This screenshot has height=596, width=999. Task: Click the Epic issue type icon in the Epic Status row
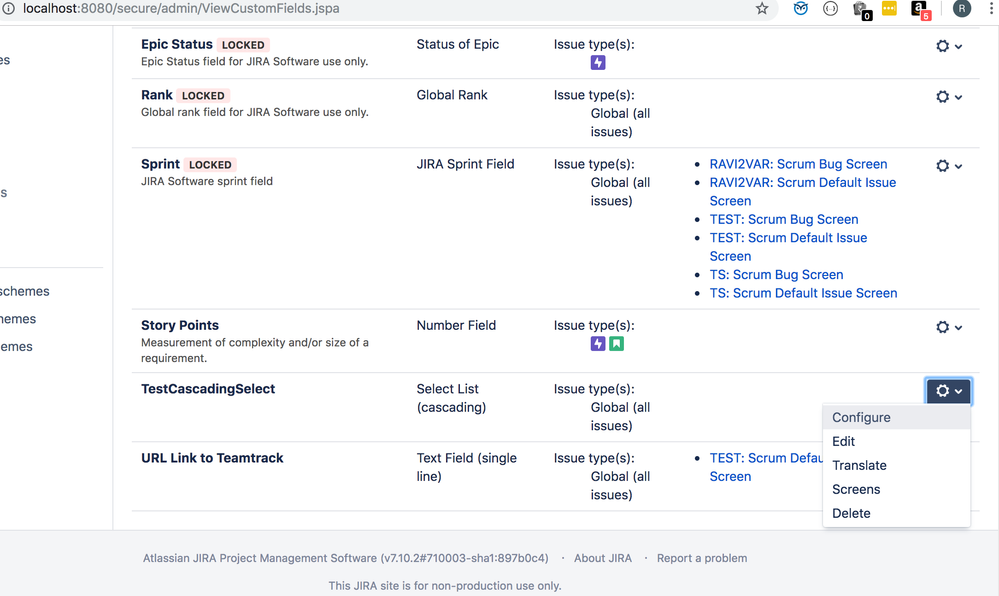[x=598, y=62]
